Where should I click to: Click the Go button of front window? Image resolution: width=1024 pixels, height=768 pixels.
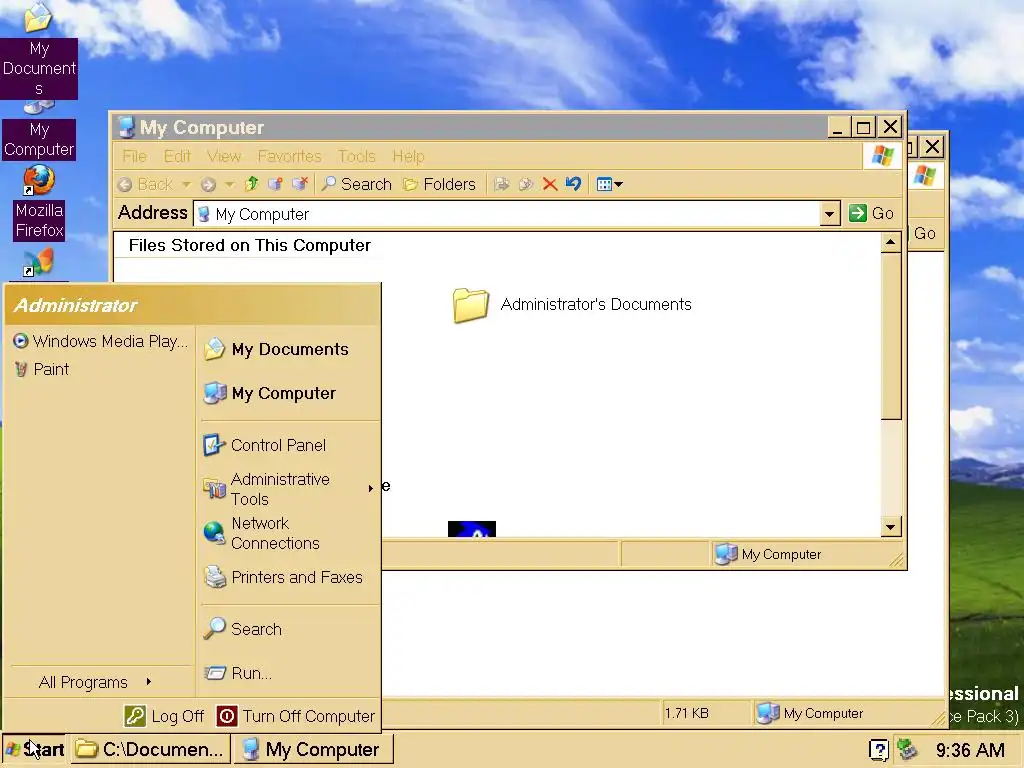[x=871, y=213]
